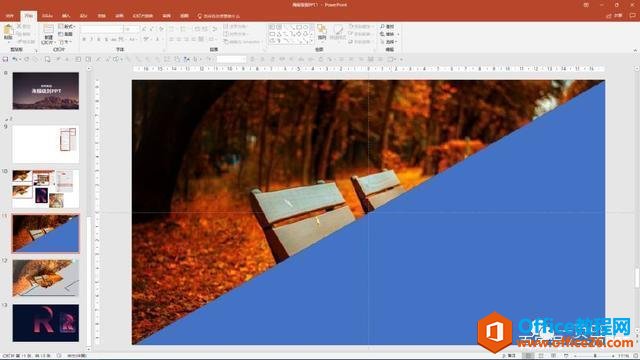The width and height of the screenshot is (640, 360).
Task: Open the View tab
Action: pos(184,16)
